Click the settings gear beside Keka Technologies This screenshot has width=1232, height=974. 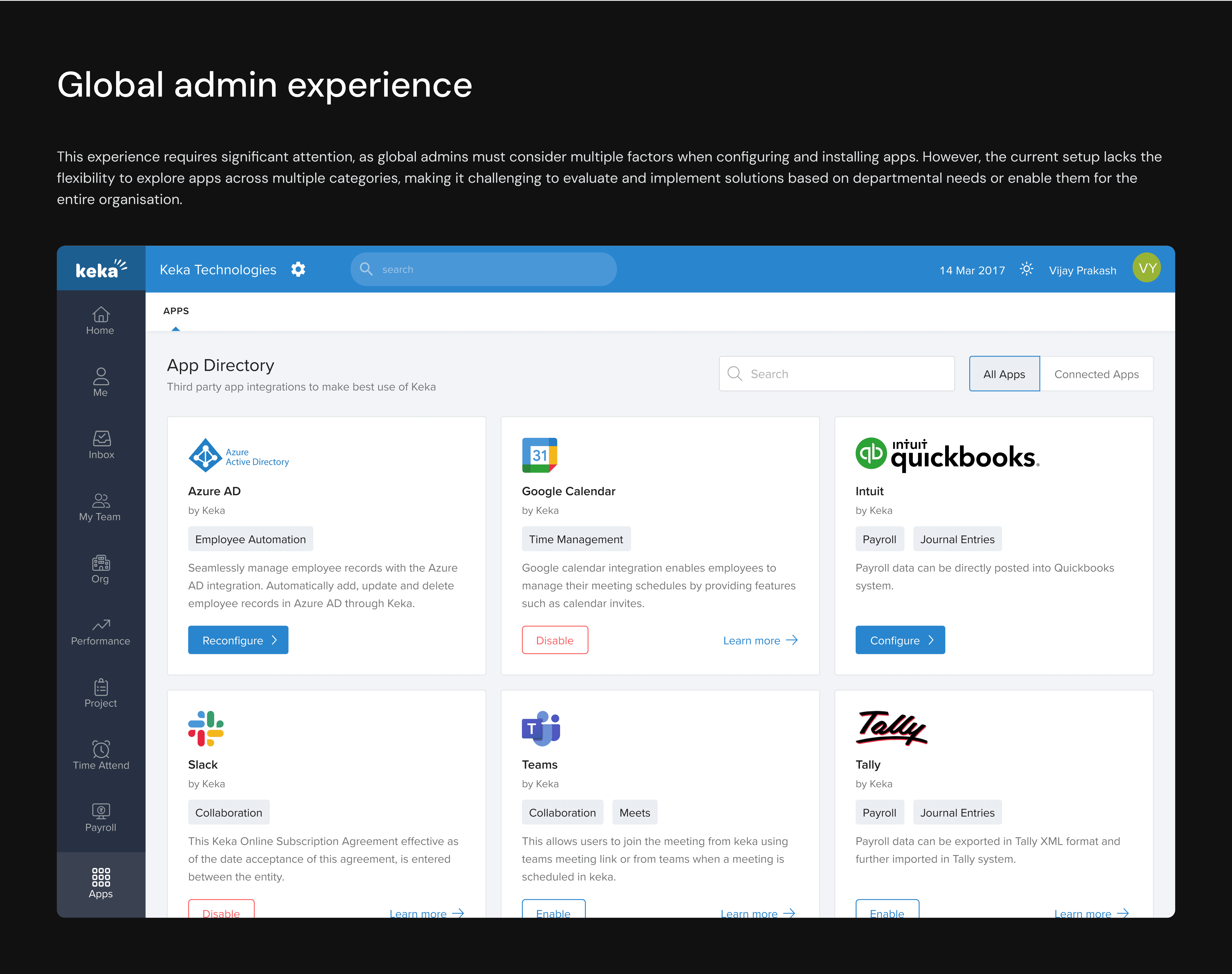(x=298, y=269)
